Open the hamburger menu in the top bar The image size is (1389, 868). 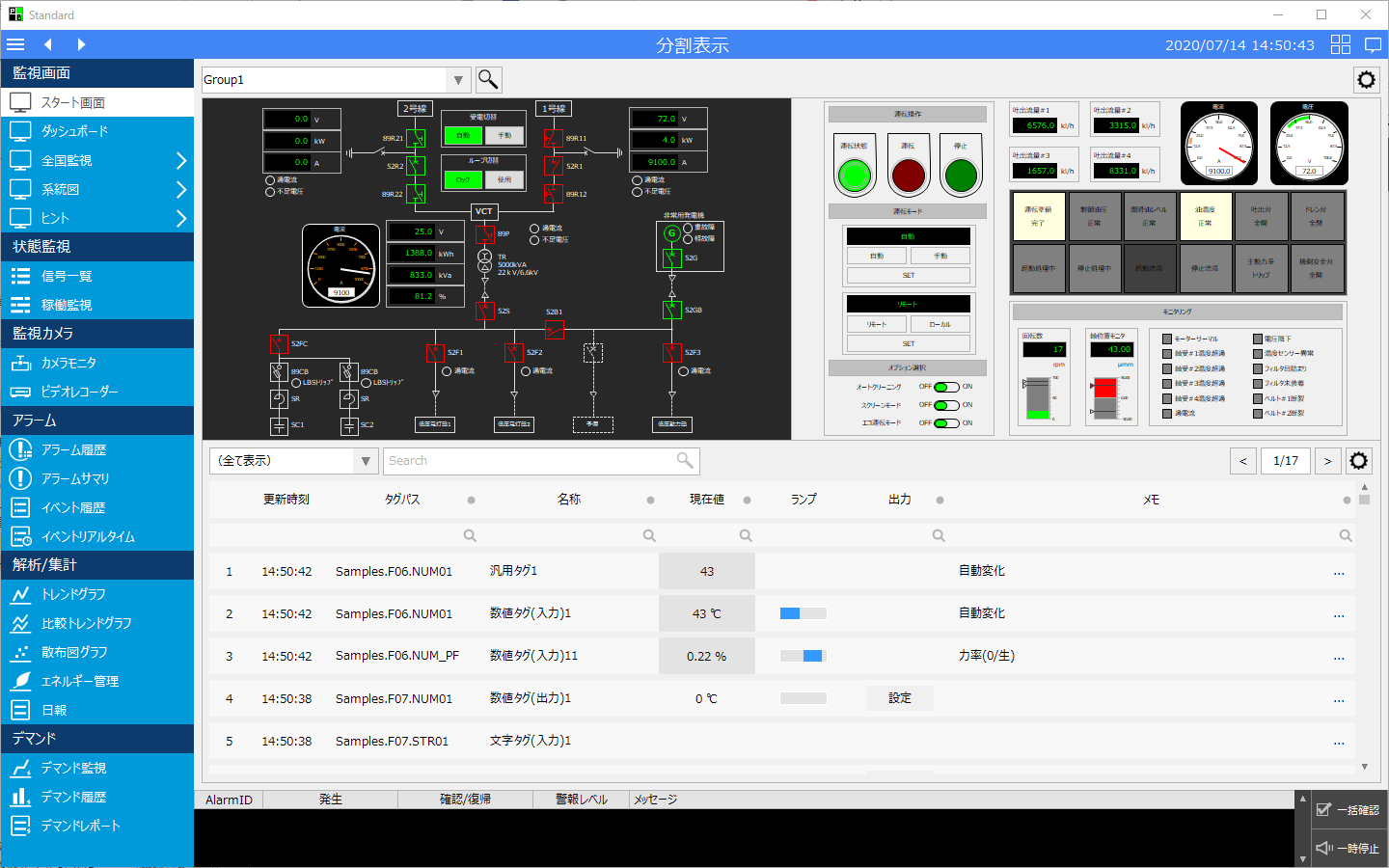click(15, 44)
